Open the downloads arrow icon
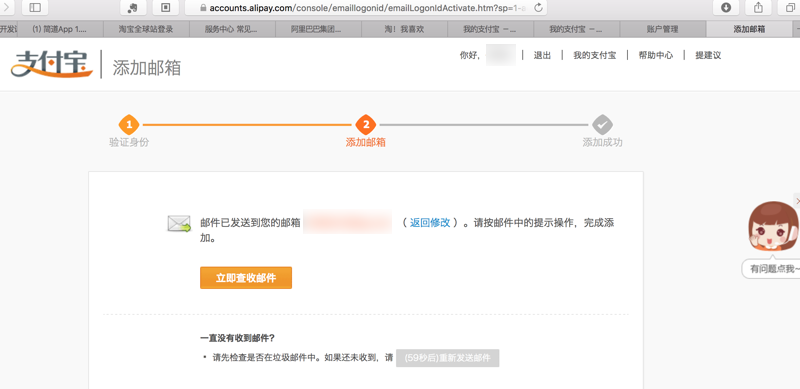 point(726,7)
